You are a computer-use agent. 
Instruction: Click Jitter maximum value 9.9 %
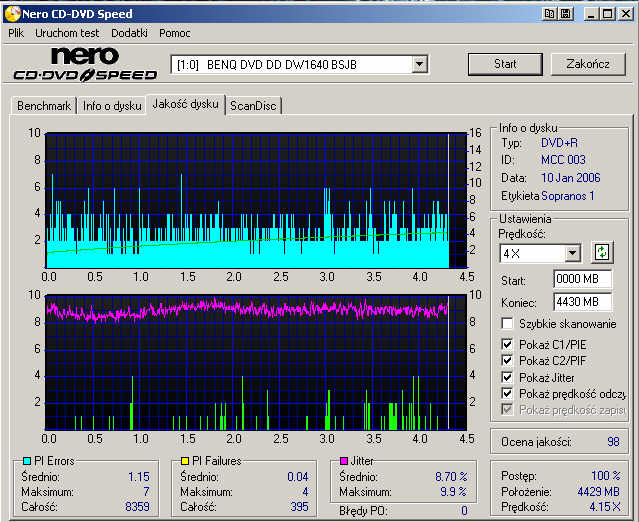point(454,491)
